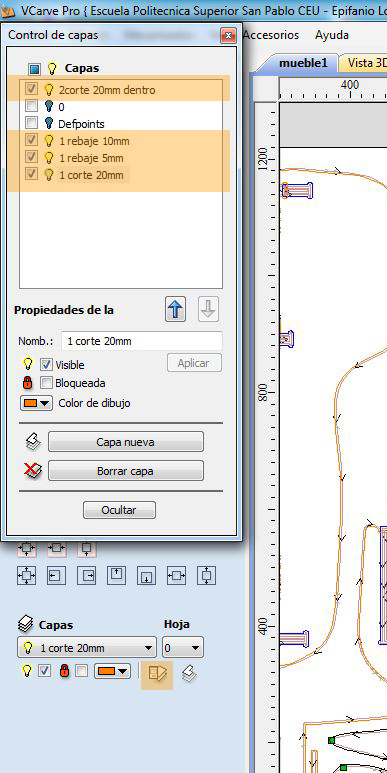Center selection vertically icon
Image resolution: width=387 pixels, height=773 pixels.
click(x=207, y=575)
